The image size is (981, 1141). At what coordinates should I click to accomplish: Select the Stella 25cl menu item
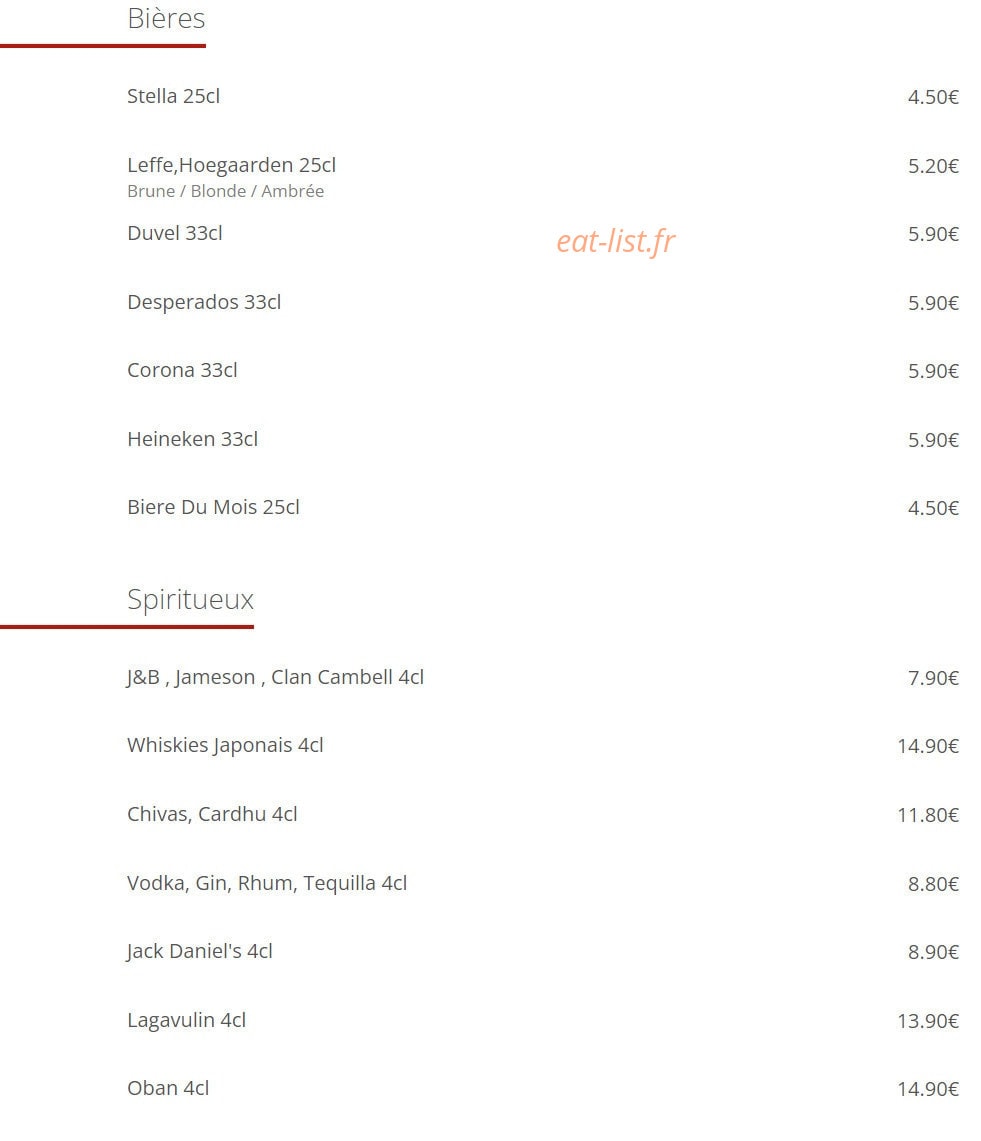click(x=173, y=96)
